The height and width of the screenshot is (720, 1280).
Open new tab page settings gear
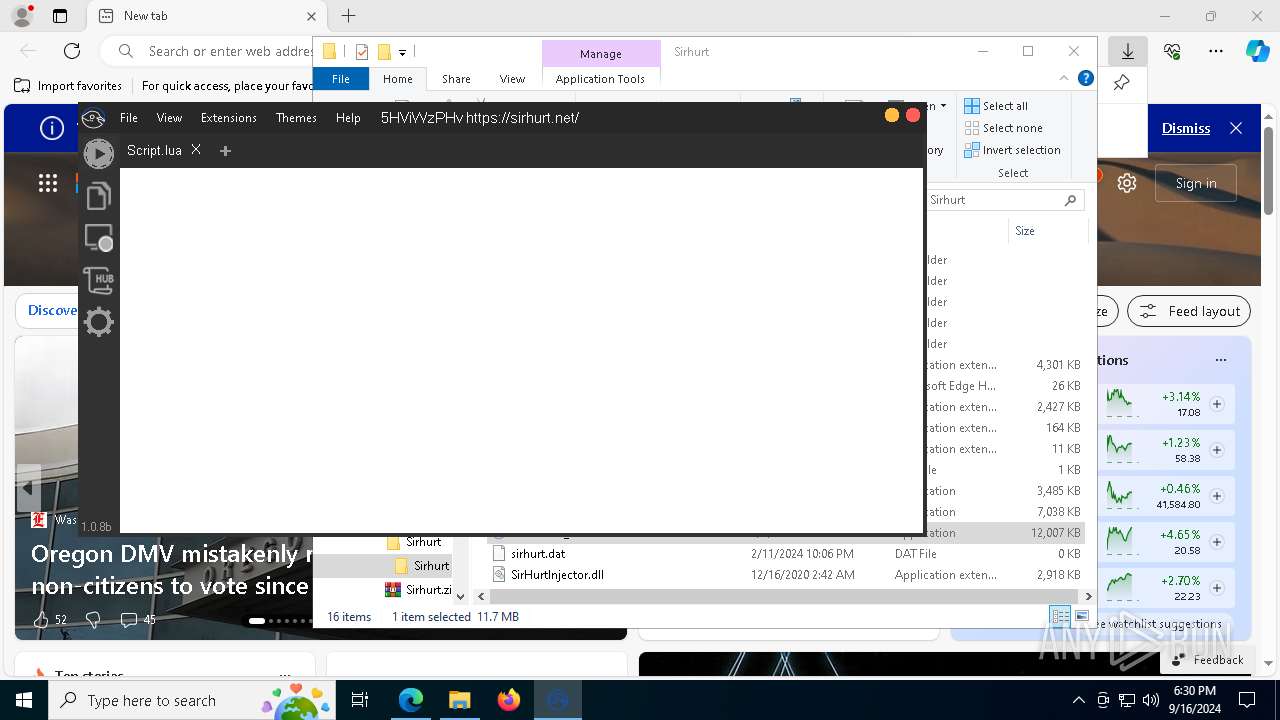point(1127,183)
